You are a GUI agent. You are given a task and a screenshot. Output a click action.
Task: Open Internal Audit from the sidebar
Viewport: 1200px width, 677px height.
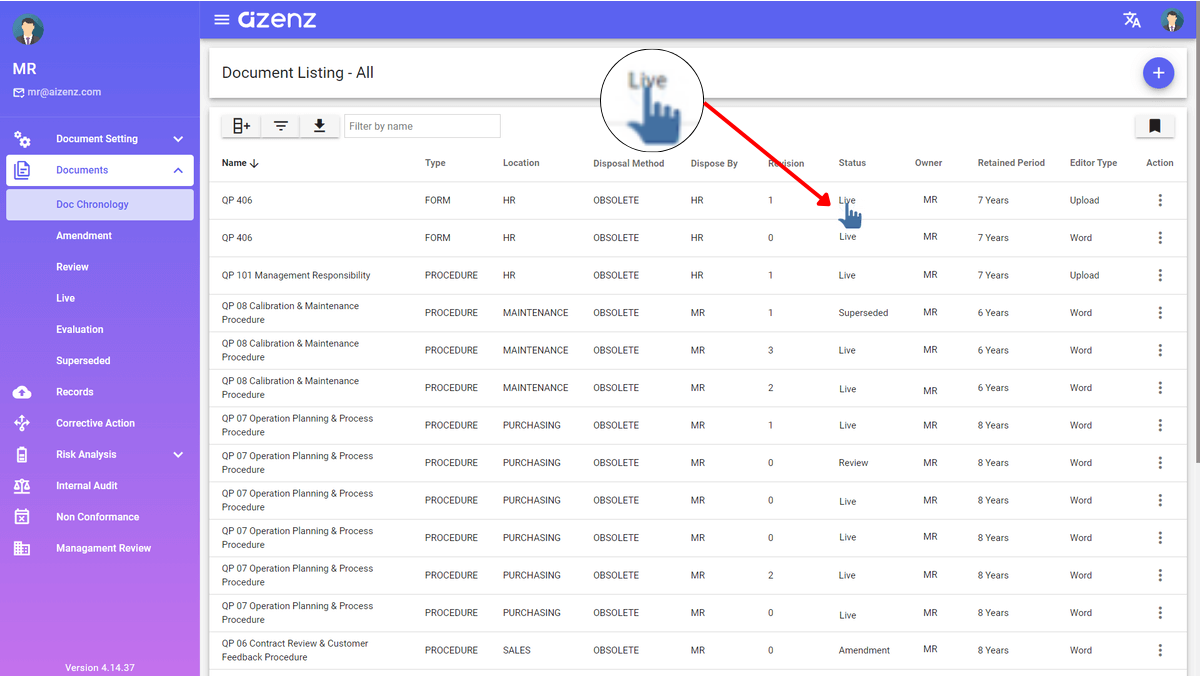tap(87, 486)
